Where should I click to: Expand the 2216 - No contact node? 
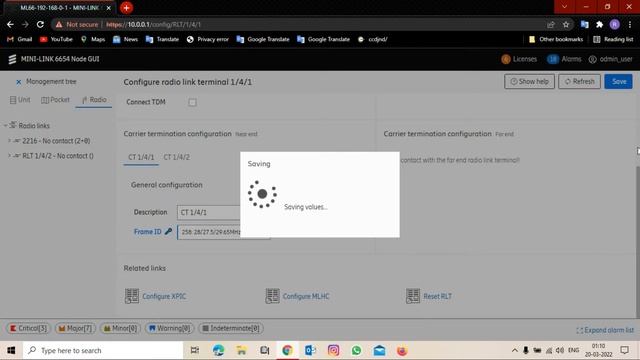point(9,140)
